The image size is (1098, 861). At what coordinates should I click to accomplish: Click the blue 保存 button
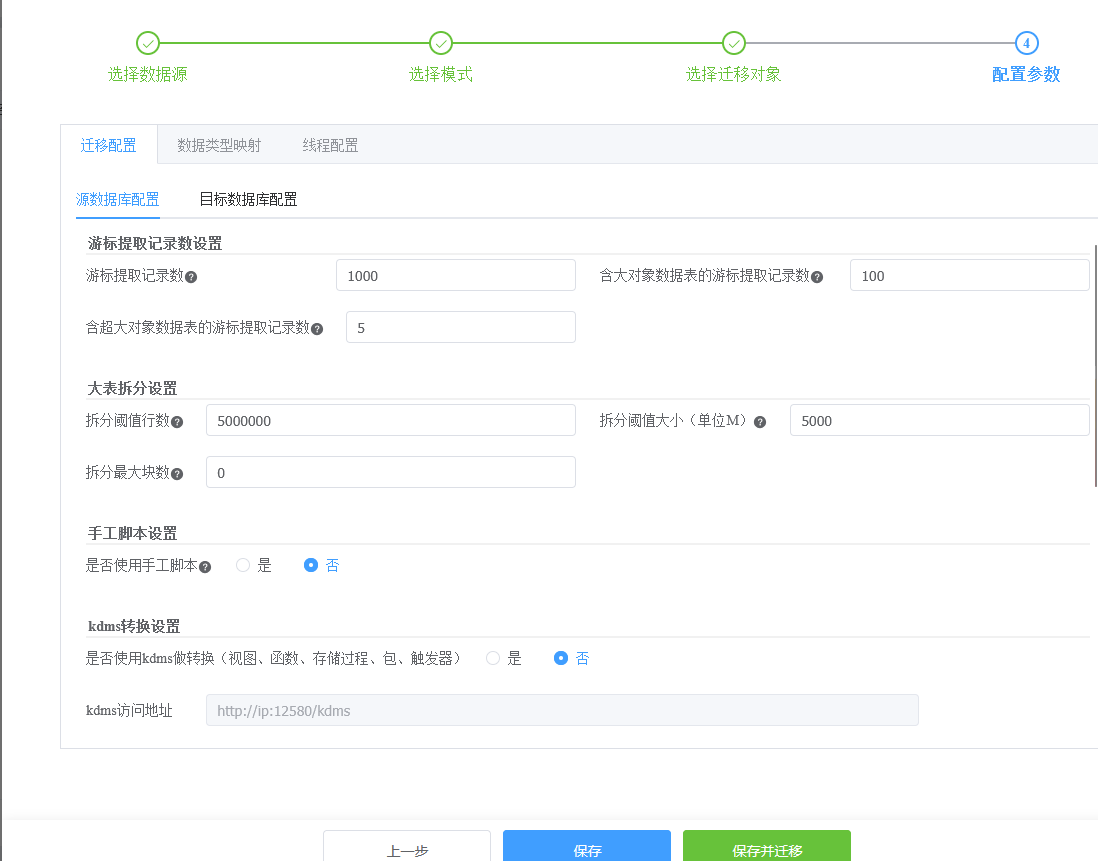(x=587, y=847)
